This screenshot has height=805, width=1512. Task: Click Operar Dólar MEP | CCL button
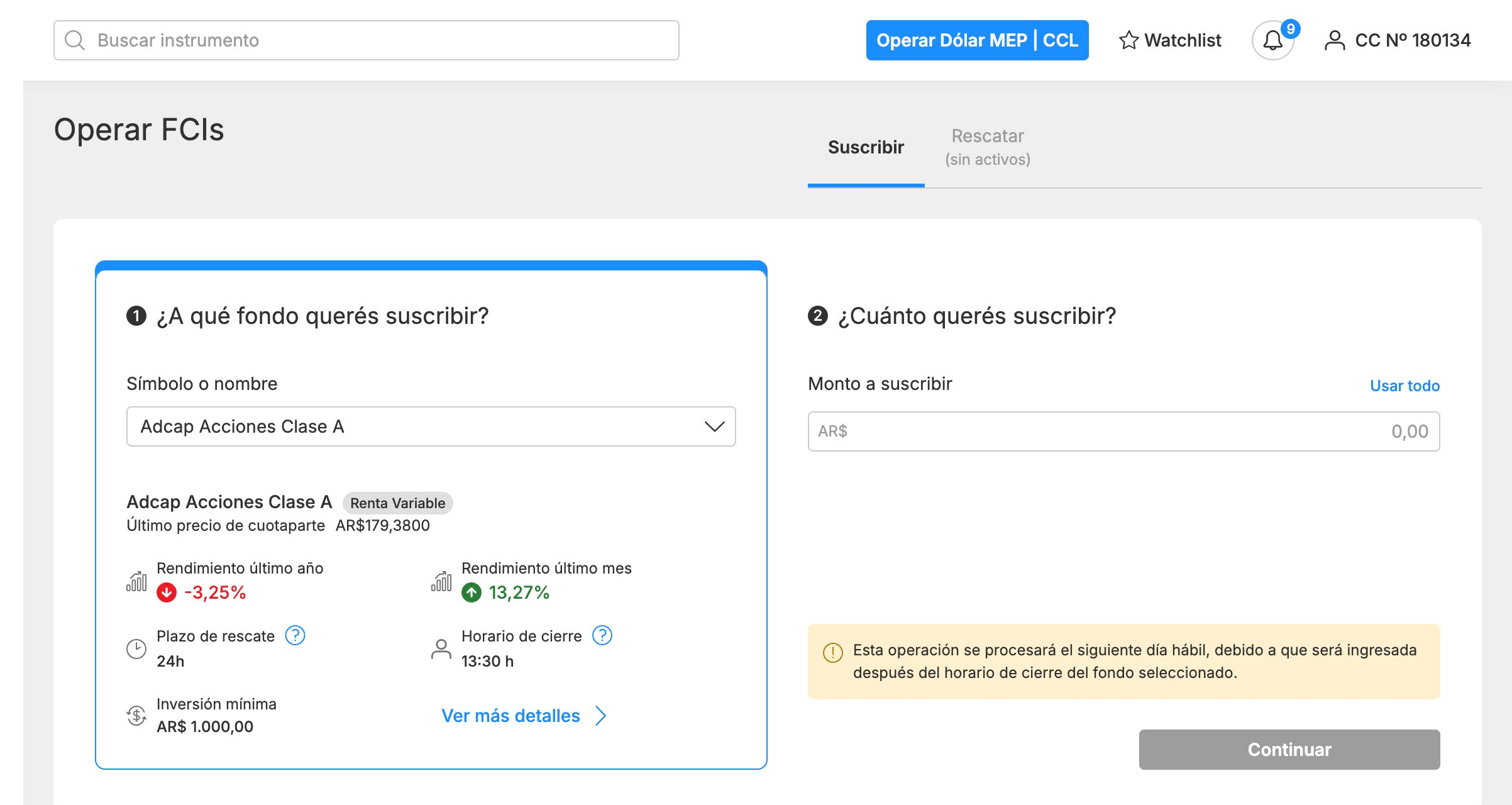977,40
